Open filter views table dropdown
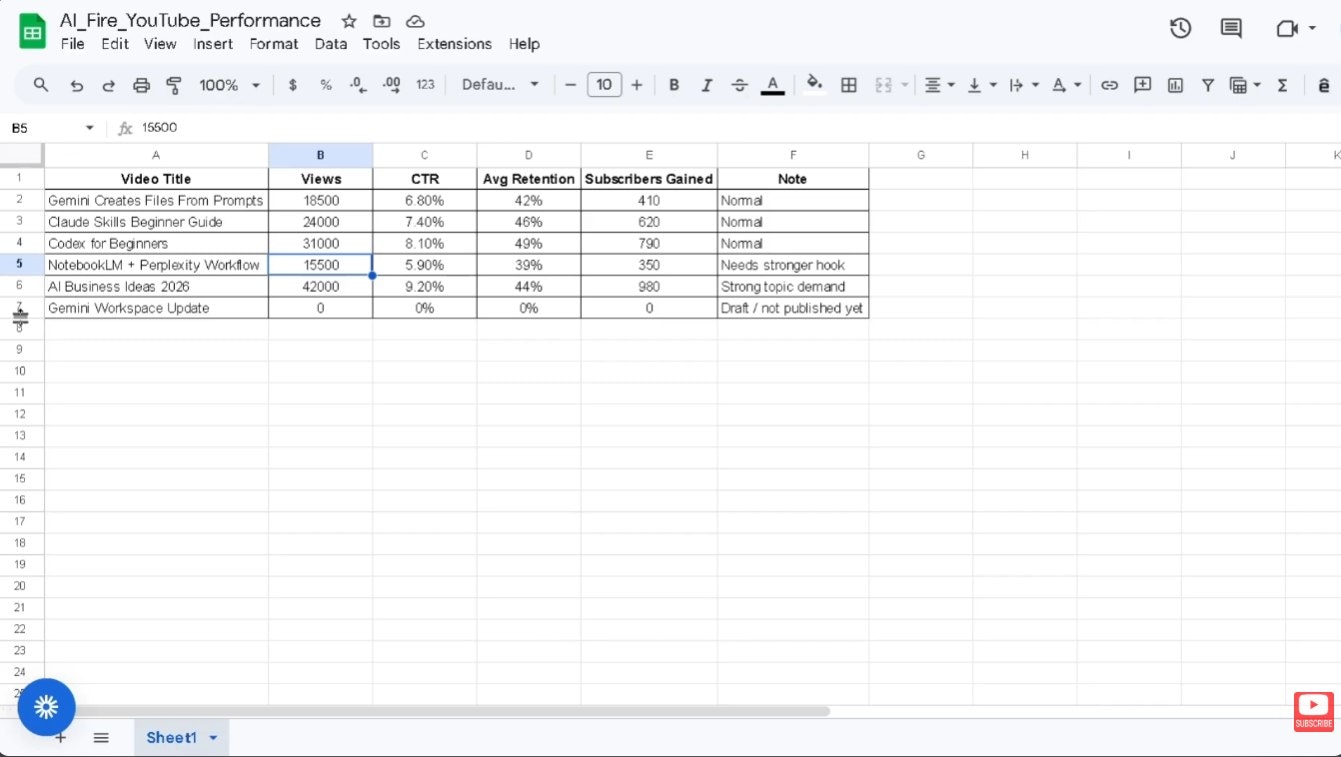The height and width of the screenshot is (757, 1341). (1245, 85)
